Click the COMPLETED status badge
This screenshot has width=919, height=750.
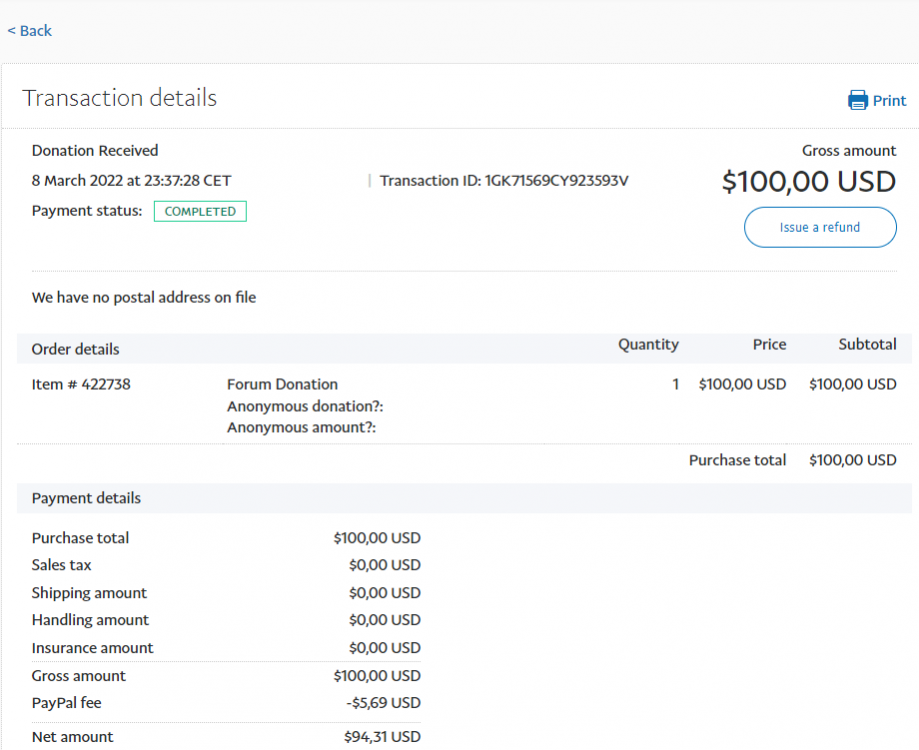[200, 211]
